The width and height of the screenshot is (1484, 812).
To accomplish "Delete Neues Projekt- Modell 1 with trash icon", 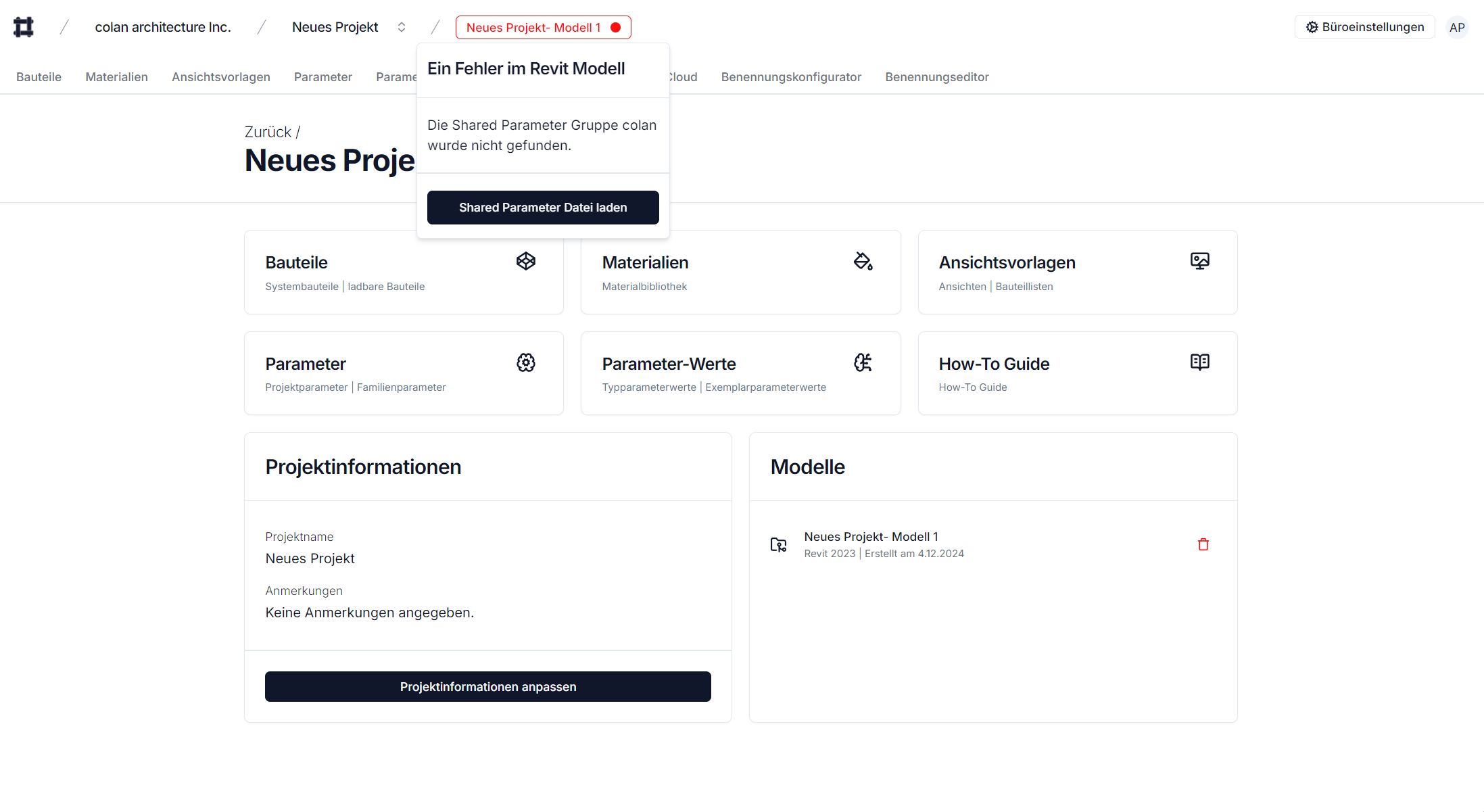I will click(1203, 544).
